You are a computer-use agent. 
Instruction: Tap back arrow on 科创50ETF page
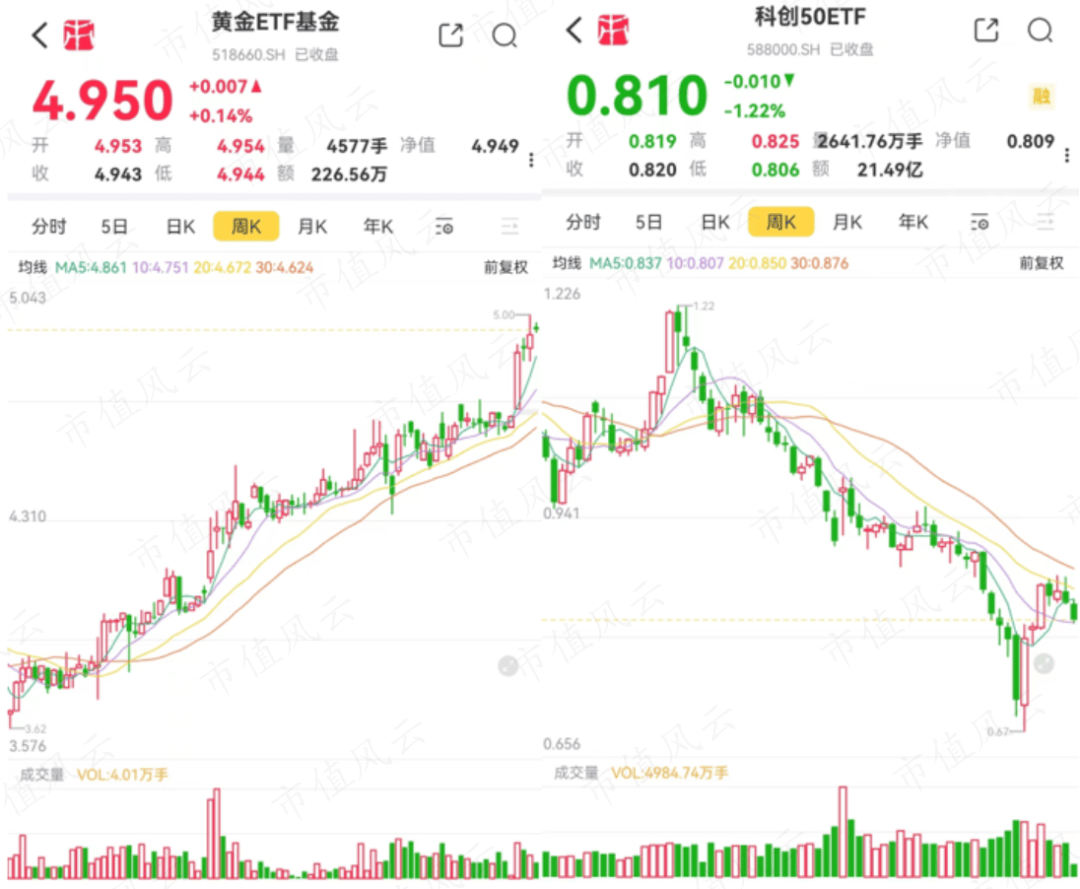(573, 31)
